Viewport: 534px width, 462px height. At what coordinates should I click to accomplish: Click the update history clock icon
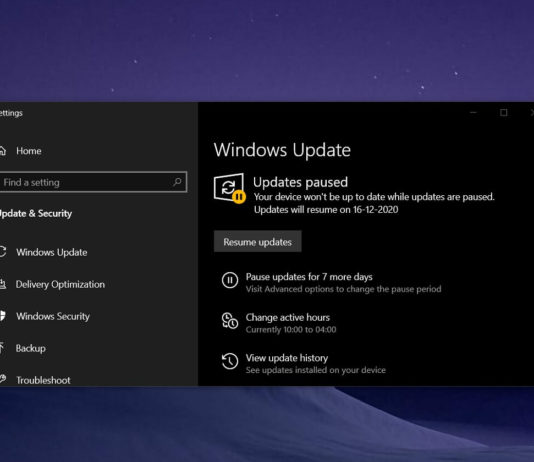pyautogui.click(x=230, y=361)
